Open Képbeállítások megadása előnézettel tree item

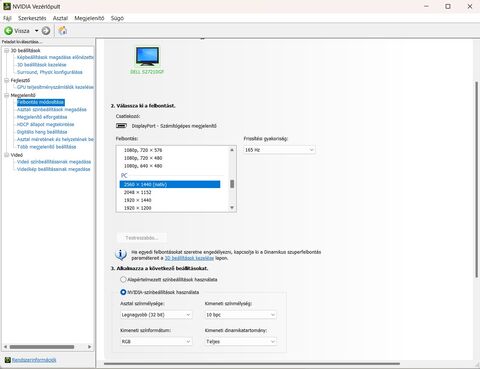tap(55, 57)
